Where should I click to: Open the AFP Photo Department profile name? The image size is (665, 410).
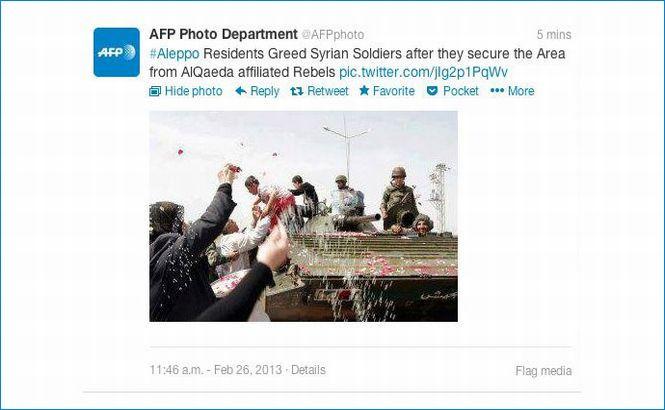[223, 34]
